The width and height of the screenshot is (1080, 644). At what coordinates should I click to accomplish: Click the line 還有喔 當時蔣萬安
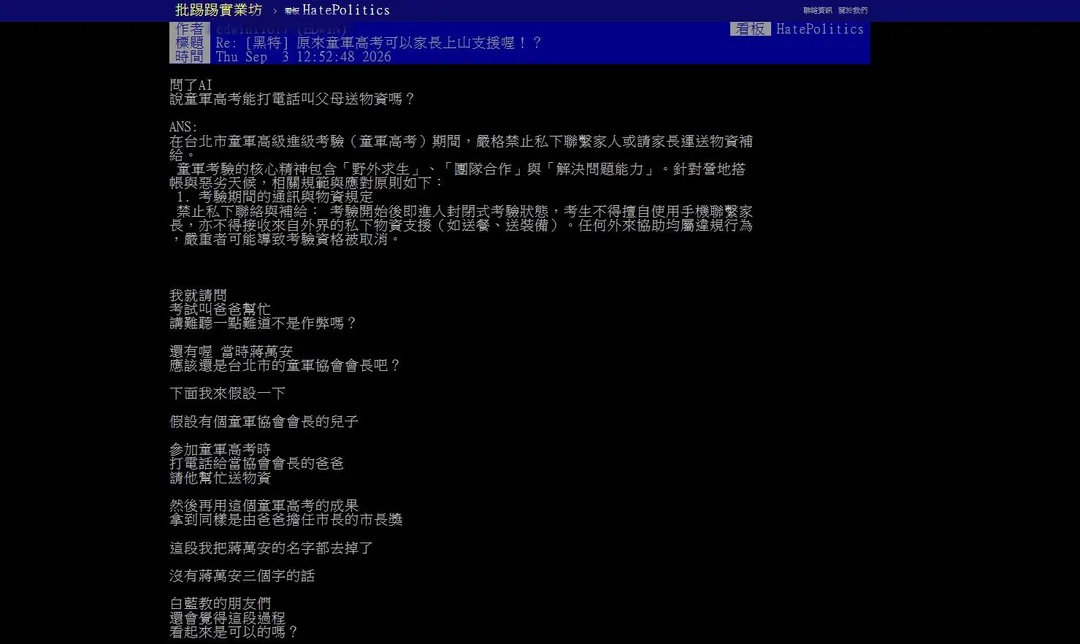click(231, 351)
